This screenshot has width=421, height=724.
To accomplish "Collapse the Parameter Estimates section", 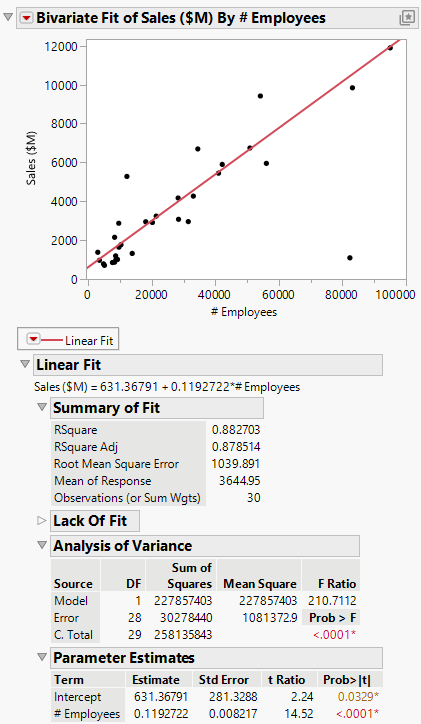I will 42,657.
